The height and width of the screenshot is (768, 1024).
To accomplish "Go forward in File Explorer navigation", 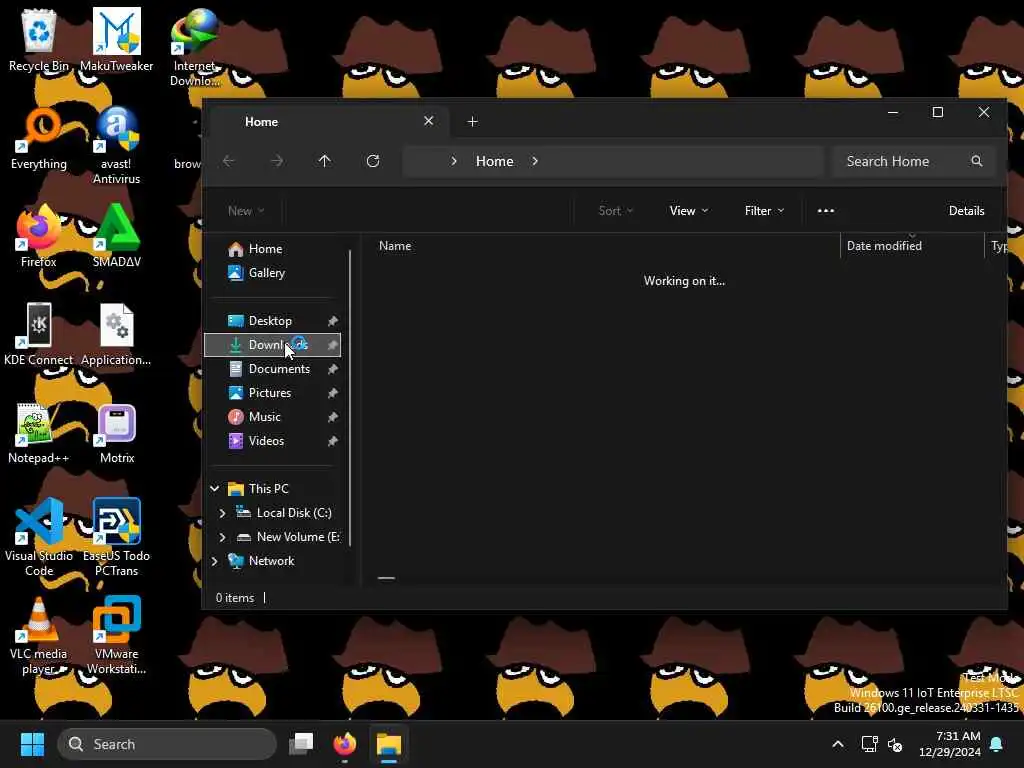I will click(277, 161).
